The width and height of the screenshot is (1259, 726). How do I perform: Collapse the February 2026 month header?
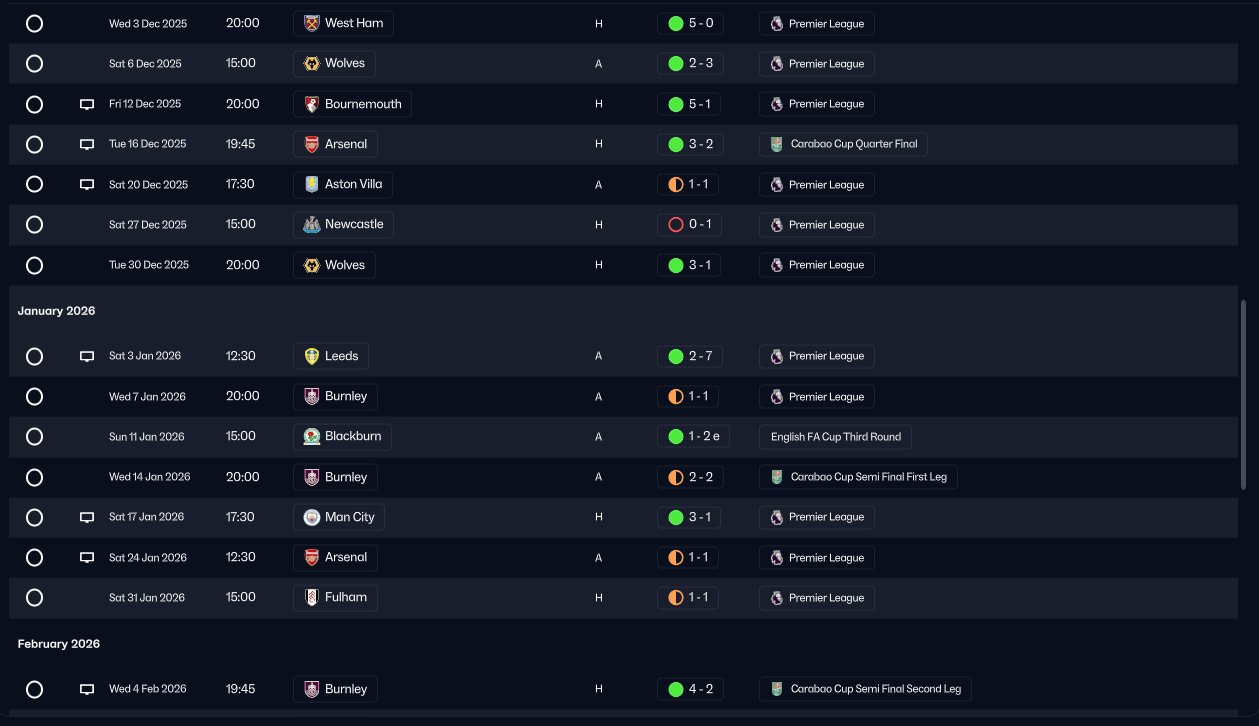click(58, 644)
